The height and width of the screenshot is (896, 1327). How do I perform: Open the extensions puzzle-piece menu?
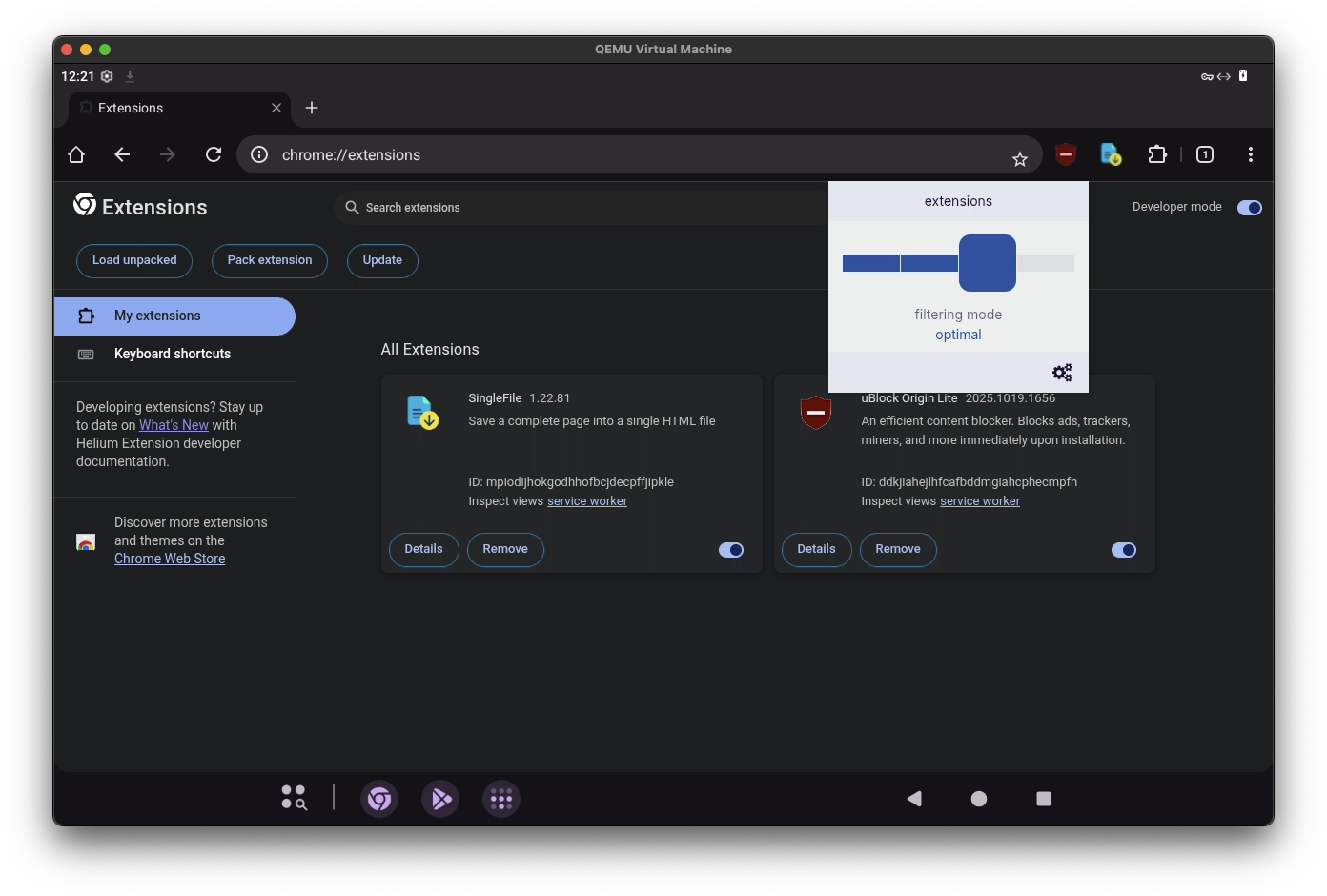1156,154
